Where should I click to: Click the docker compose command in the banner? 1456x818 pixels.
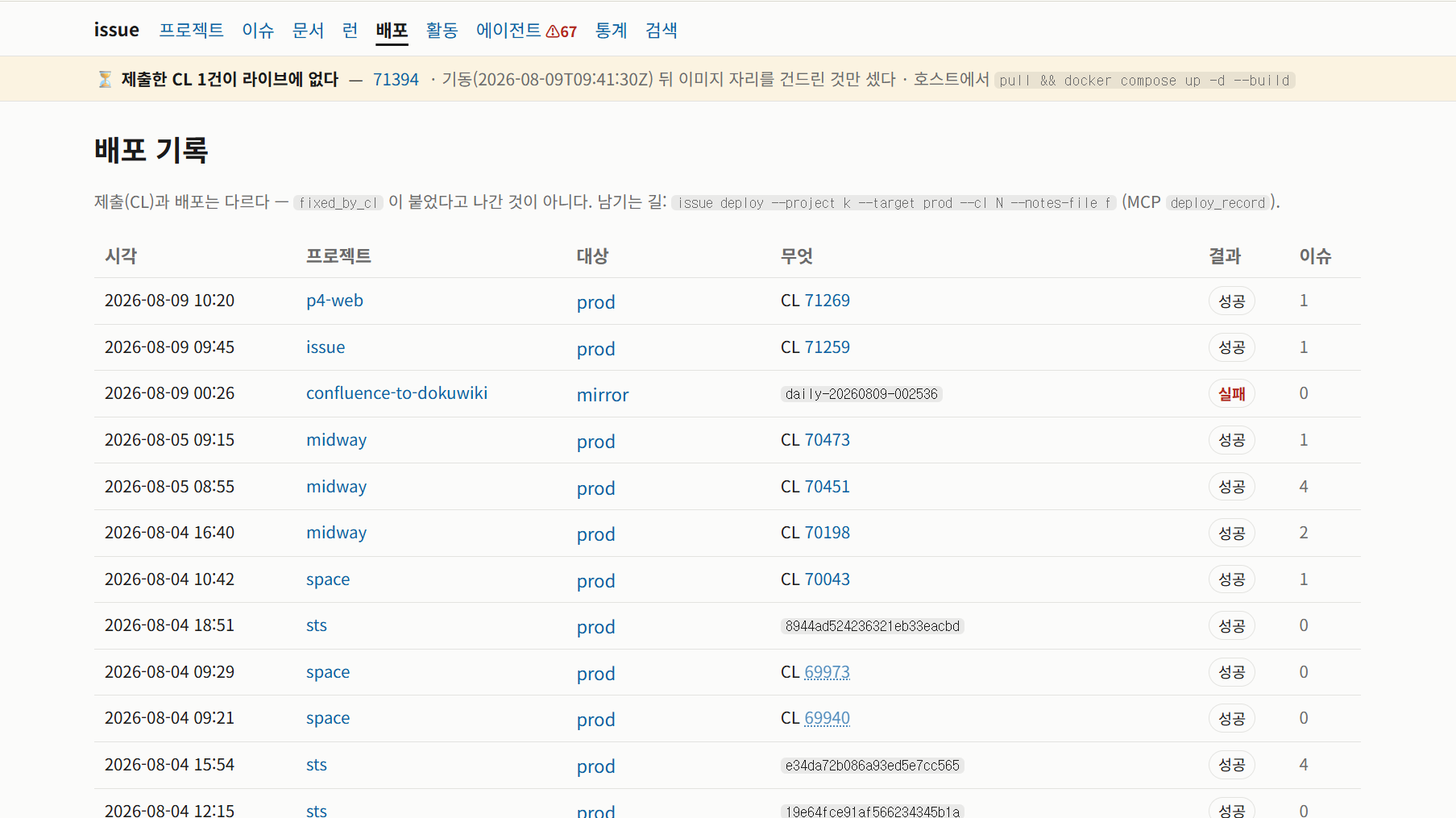(1145, 80)
